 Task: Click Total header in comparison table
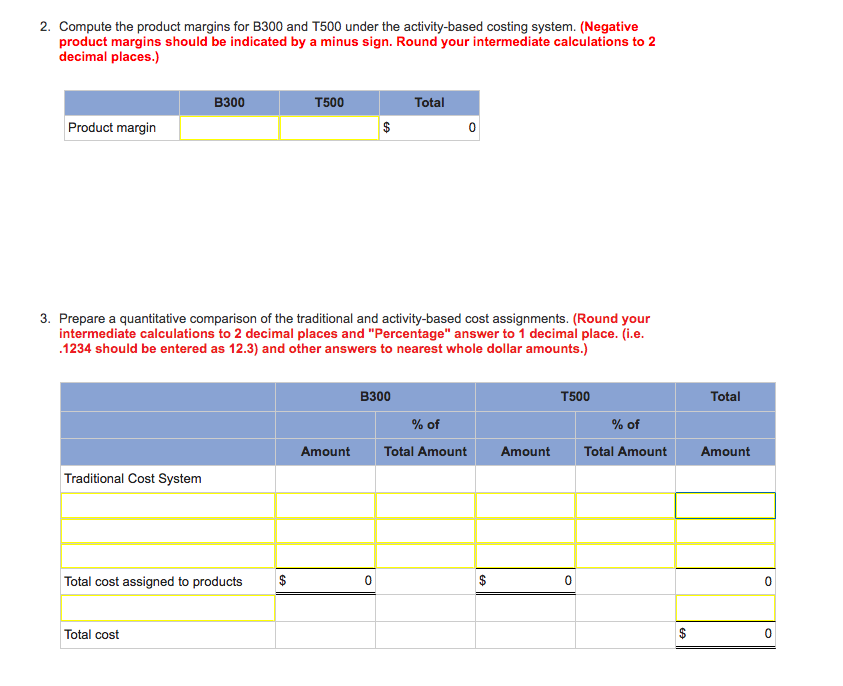pos(725,397)
